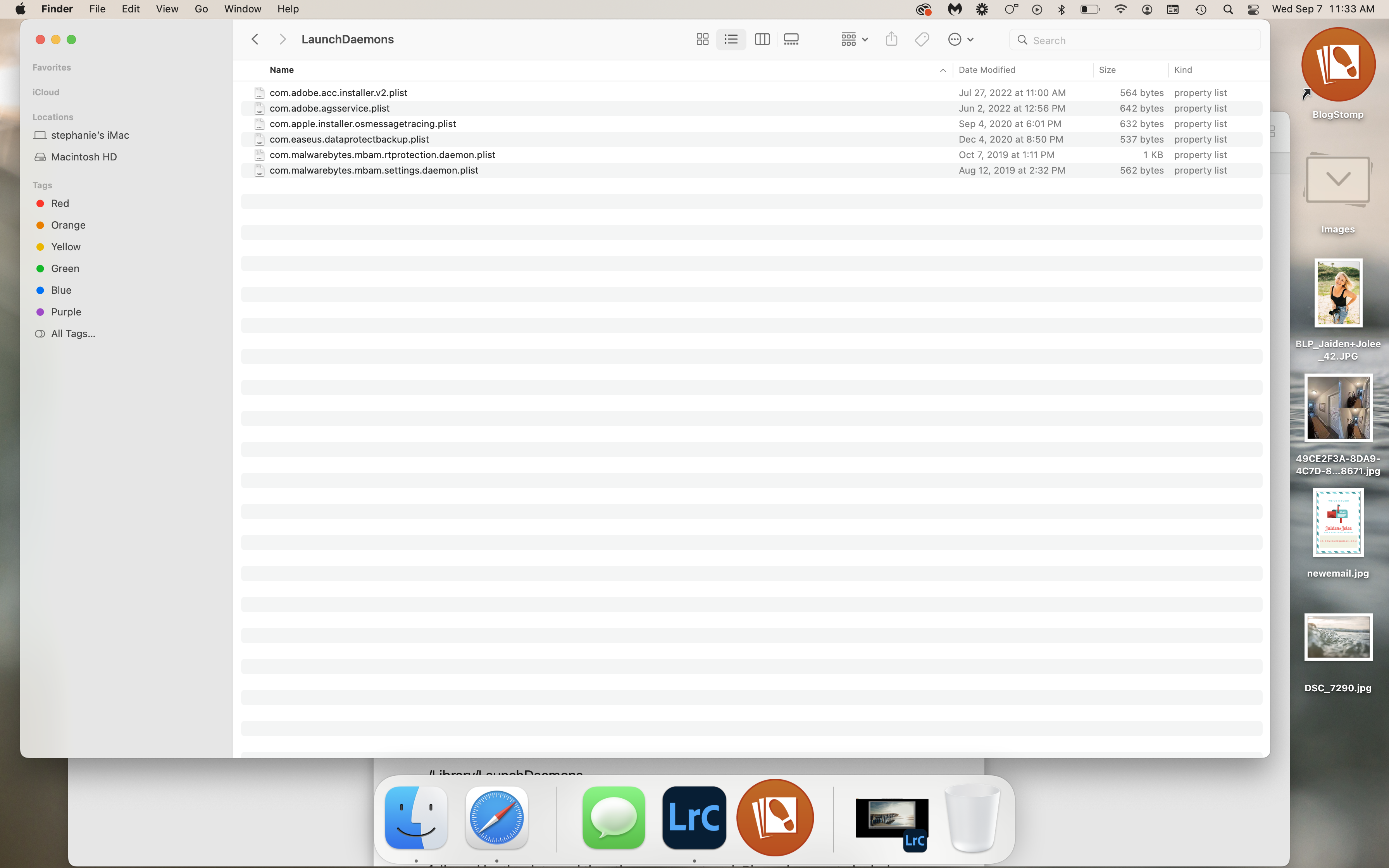Switch to icon view in Finder toolbar
Image resolution: width=1389 pixels, height=868 pixels.
click(x=702, y=40)
